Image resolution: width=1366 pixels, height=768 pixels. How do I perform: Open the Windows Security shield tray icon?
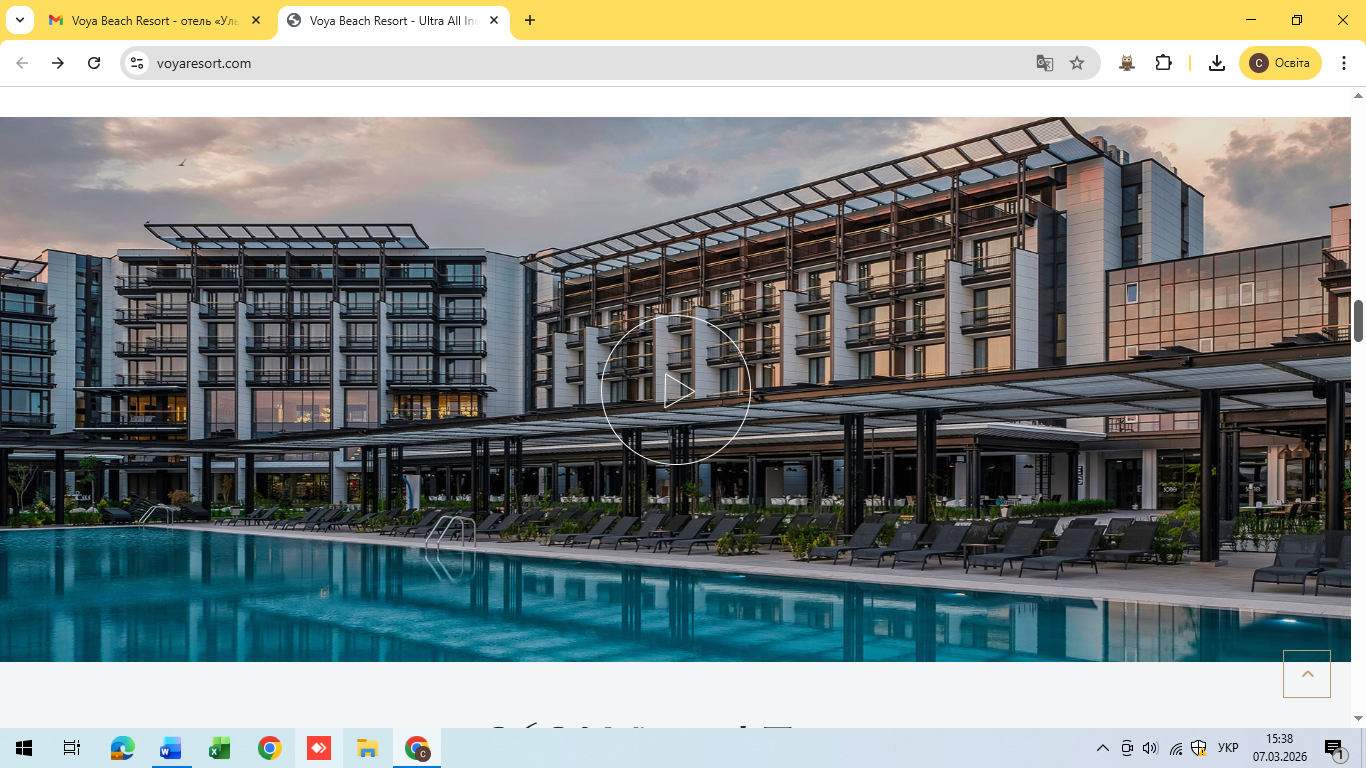pyautogui.click(x=1199, y=748)
